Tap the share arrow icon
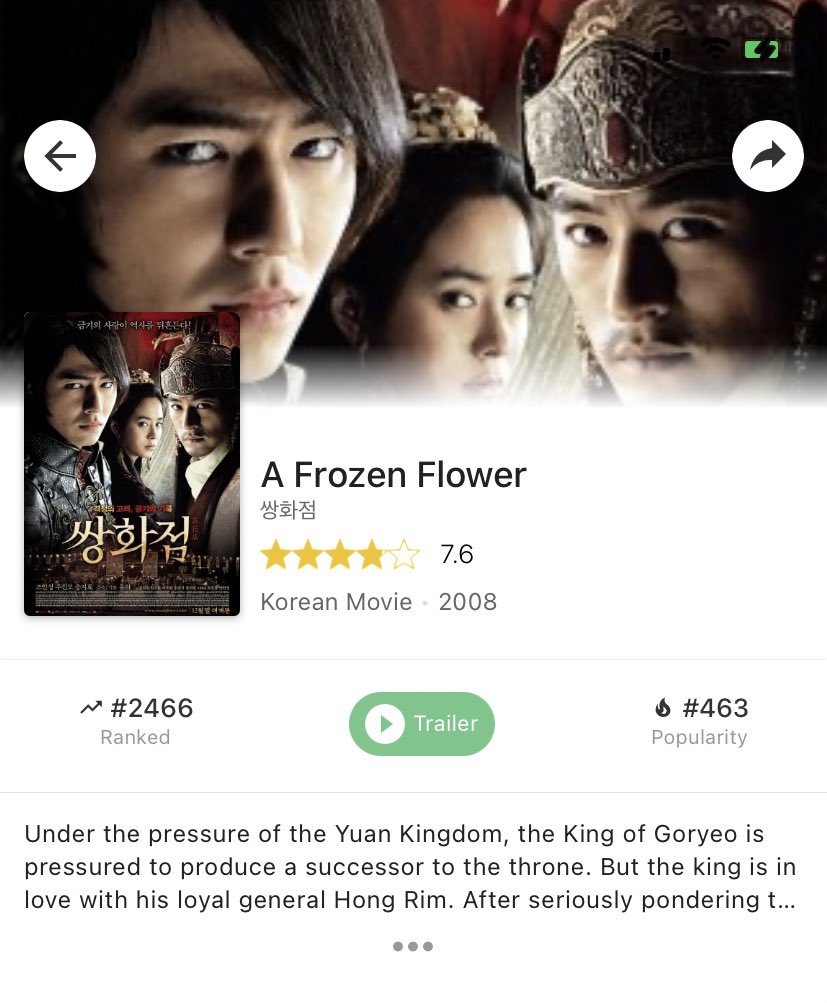This screenshot has height=1003, width=827. 768,156
